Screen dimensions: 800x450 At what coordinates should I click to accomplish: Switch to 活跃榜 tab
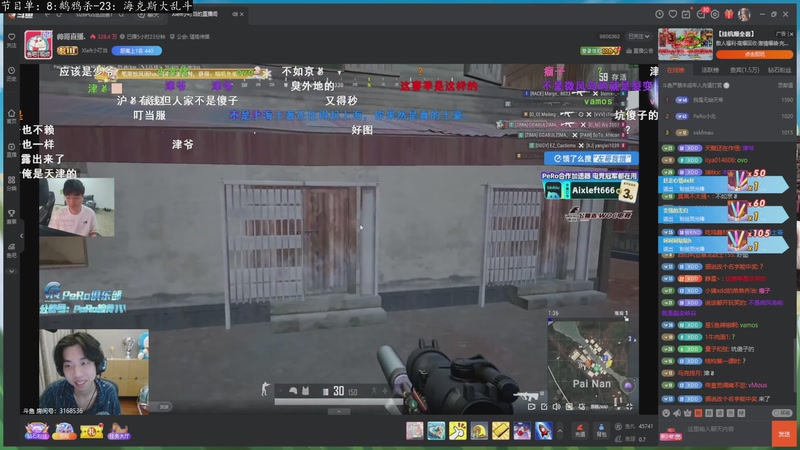[710, 70]
